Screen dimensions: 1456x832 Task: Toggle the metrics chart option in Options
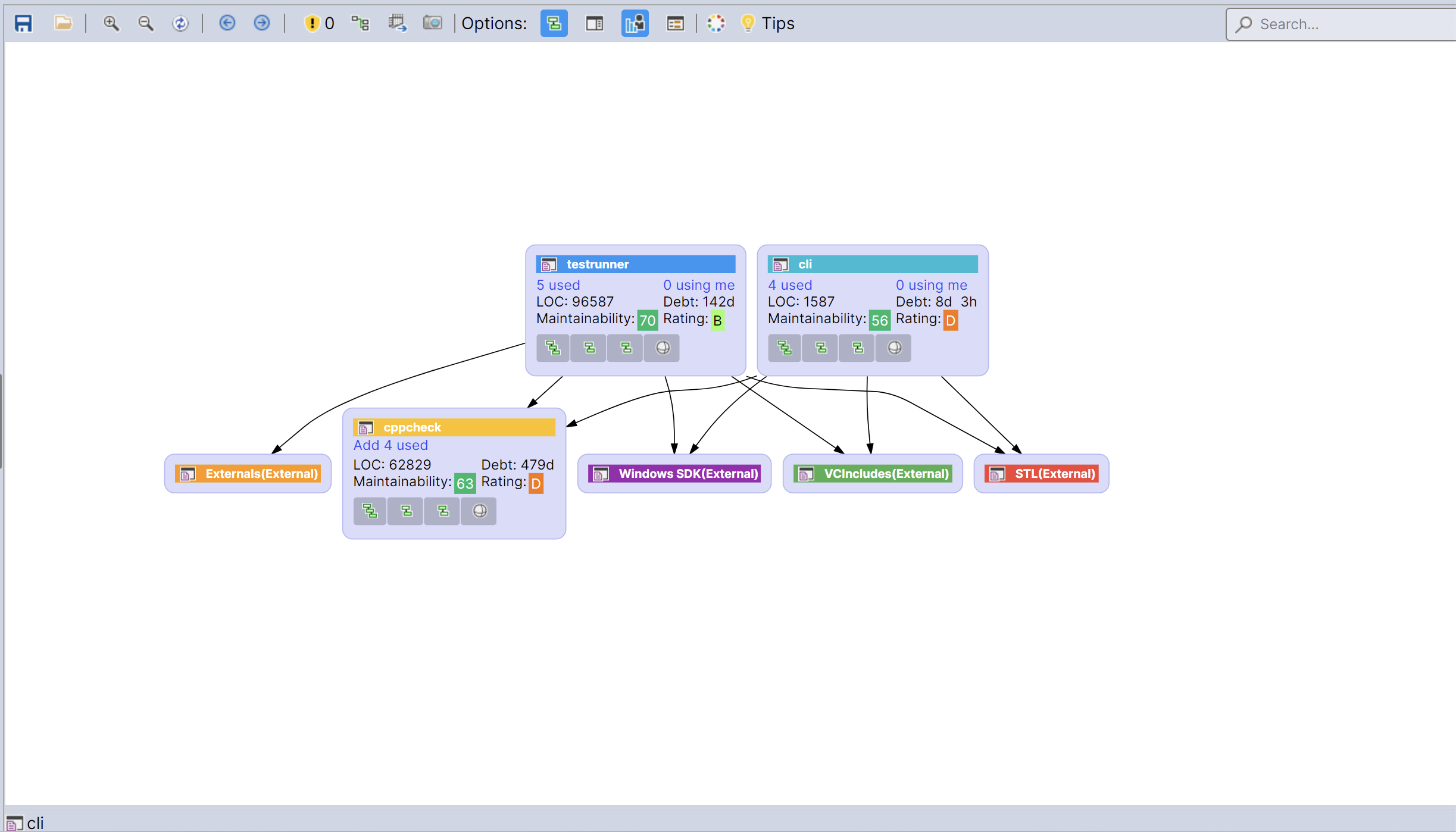[x=635, y=24]
